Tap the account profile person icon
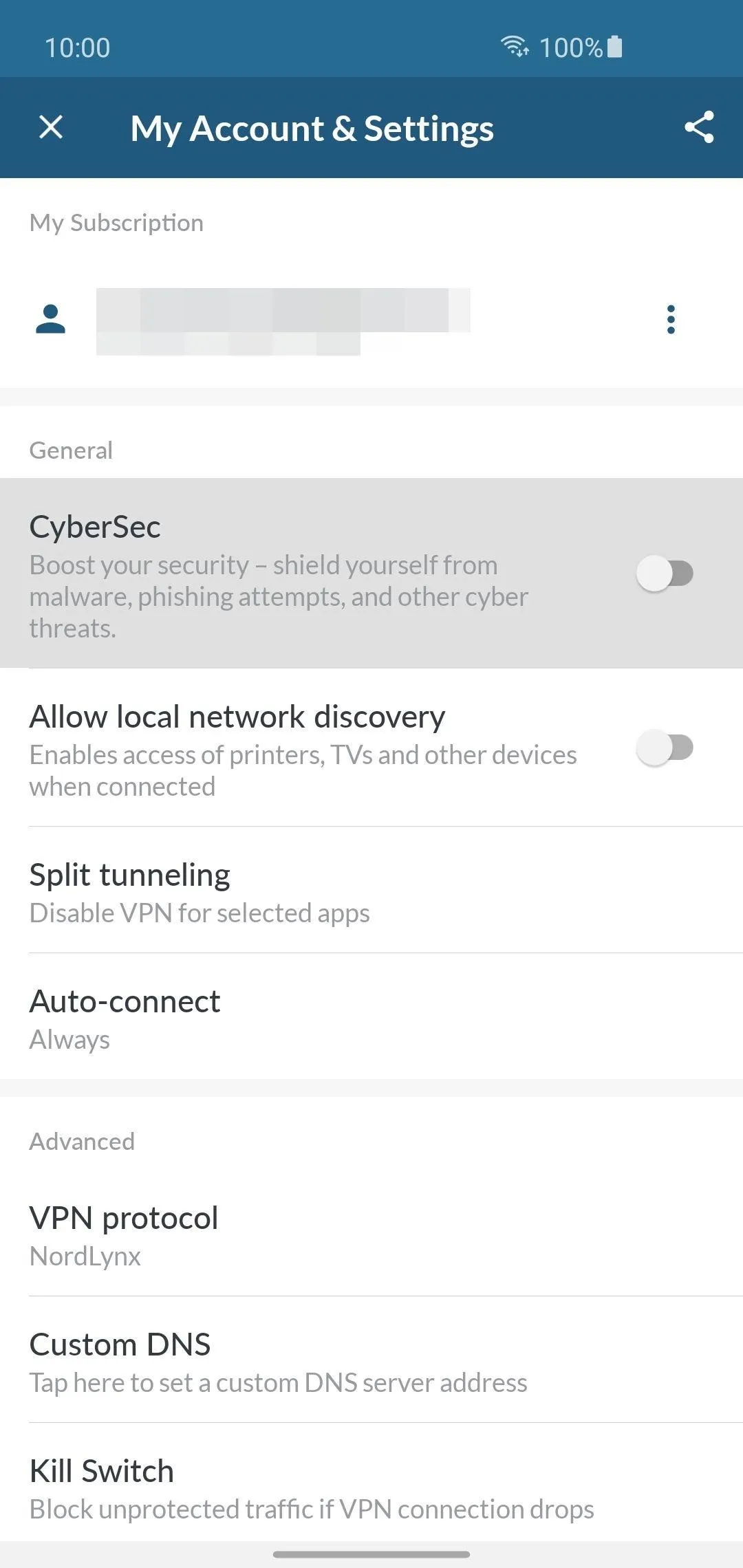Viewport: 743px width, 1568px height. coord(50,319)
